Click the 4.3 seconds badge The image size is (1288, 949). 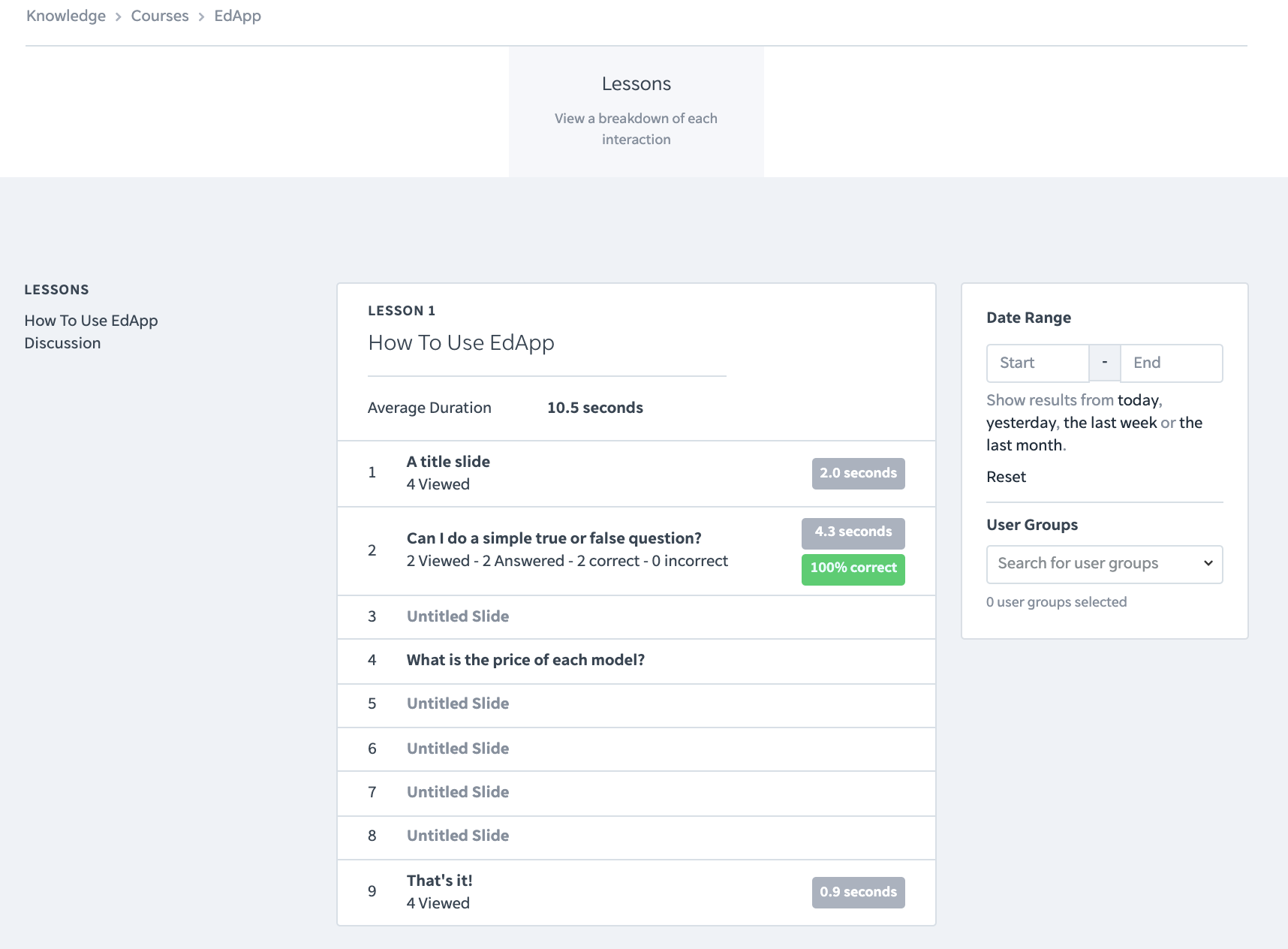pyautogui.click(x=853, y=532)
